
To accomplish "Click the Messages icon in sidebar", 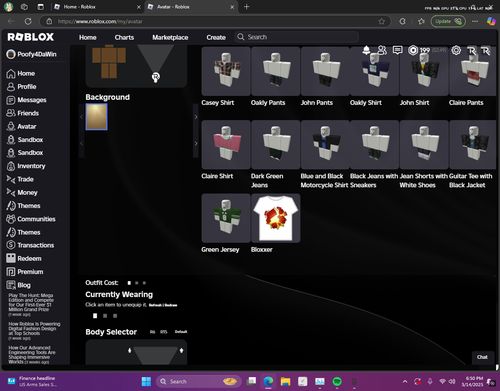I will click(x=11, y=100).
